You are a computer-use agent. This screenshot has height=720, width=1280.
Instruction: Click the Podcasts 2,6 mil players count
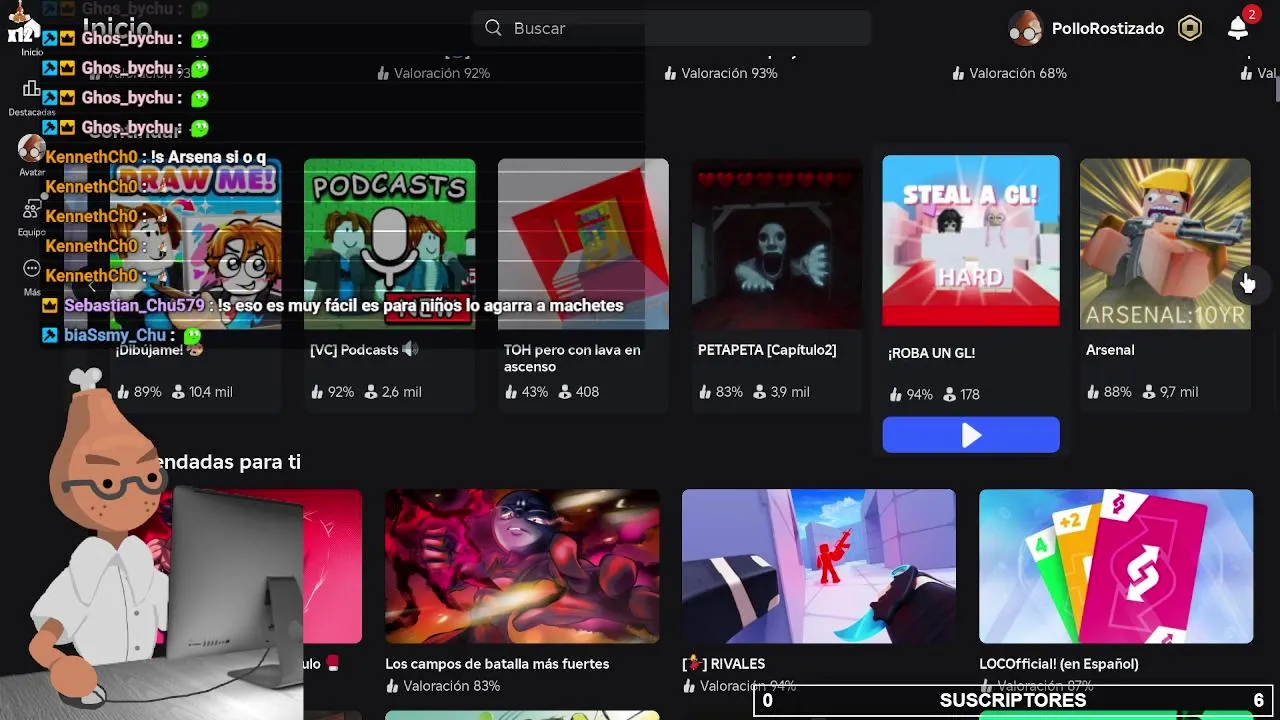pyautogui.click(x=392, y=392)
